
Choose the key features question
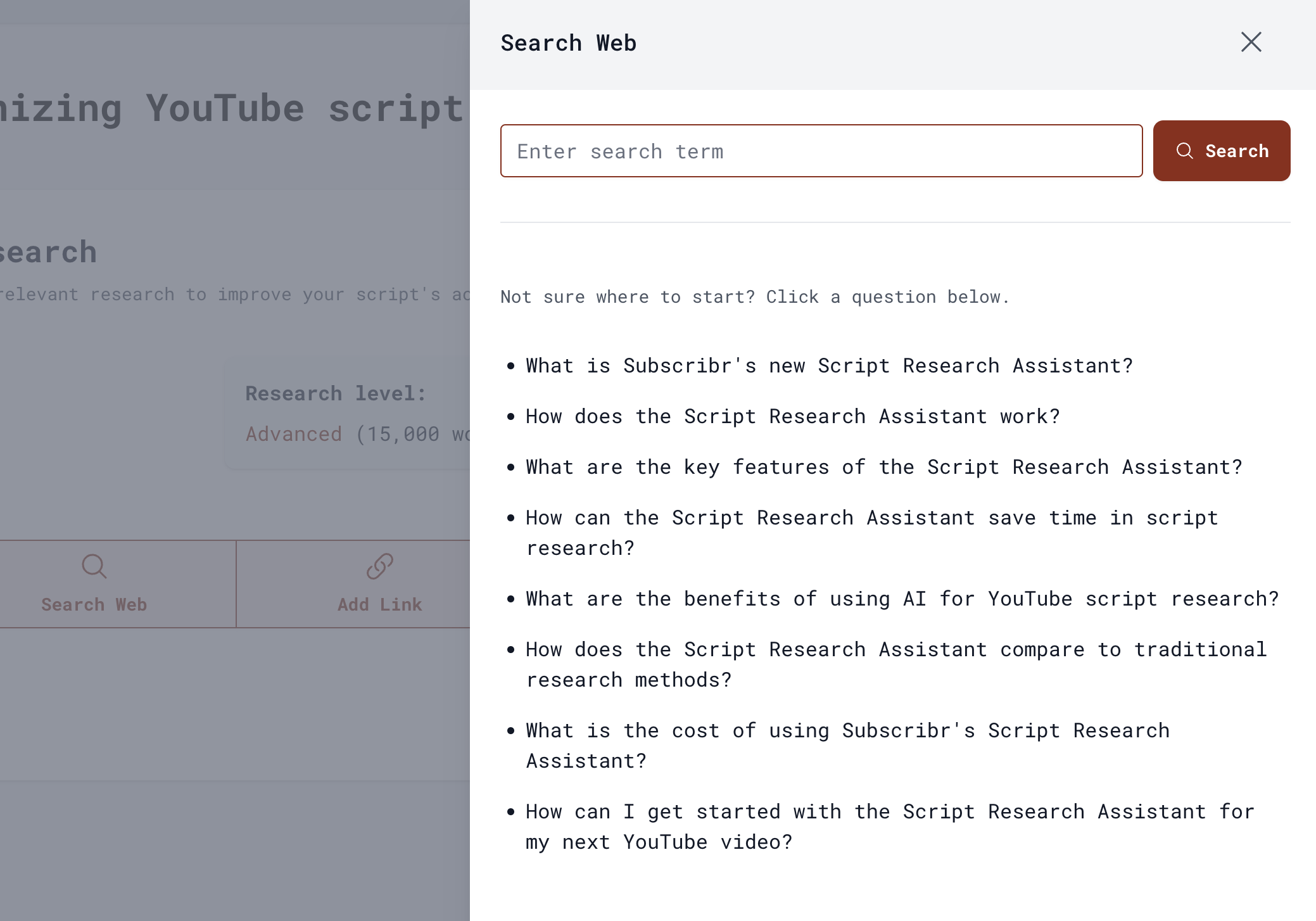click(x=884, y=467)
